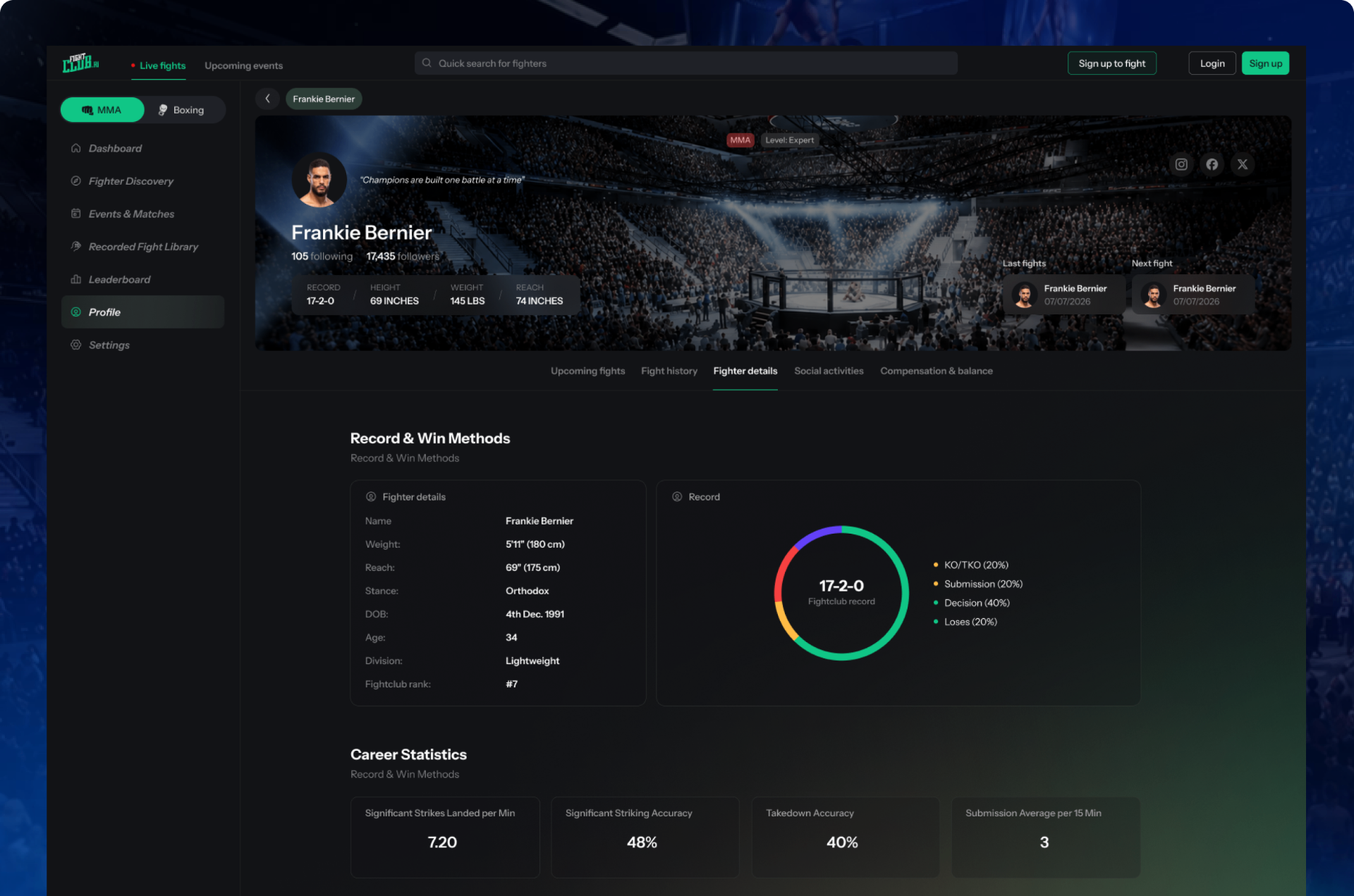Viewport: 1354px width, 896px height.
Task: Open Recorded Fight Library in sidebar
Action: click(x=142, y=246)
